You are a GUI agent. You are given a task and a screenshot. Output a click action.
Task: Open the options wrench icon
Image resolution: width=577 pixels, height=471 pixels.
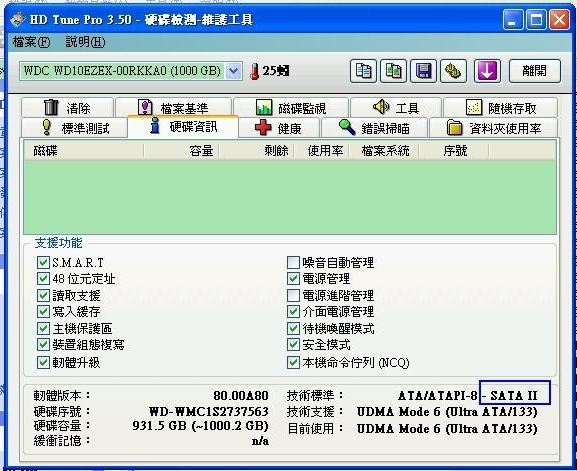tap(453, 71)
